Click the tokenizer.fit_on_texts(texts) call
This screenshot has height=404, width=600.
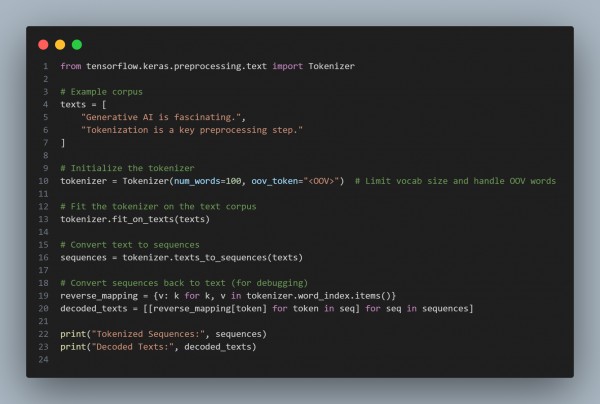(x=135, y=219)
